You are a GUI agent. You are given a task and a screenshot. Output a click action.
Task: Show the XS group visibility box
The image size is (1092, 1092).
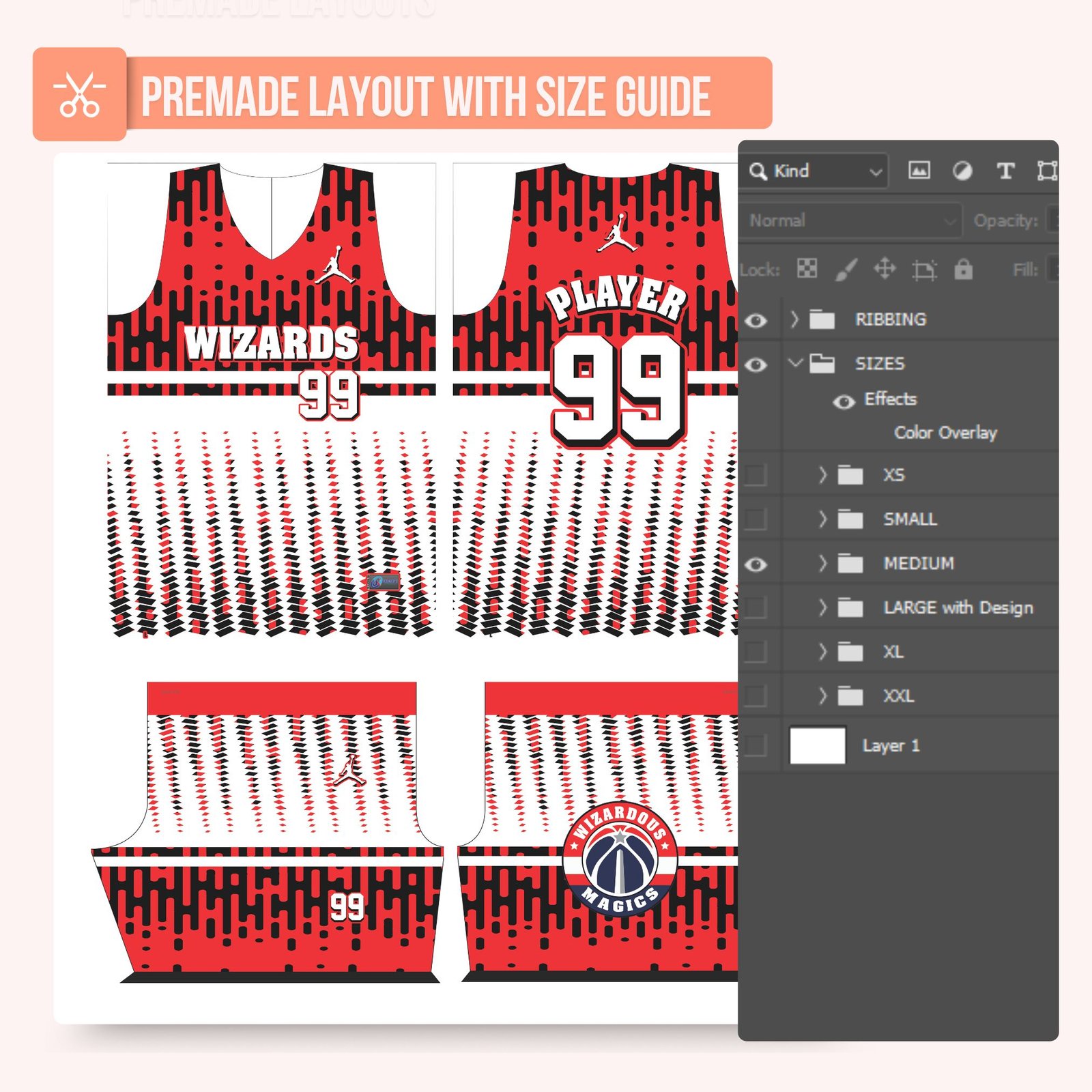[x=756, y=475]
